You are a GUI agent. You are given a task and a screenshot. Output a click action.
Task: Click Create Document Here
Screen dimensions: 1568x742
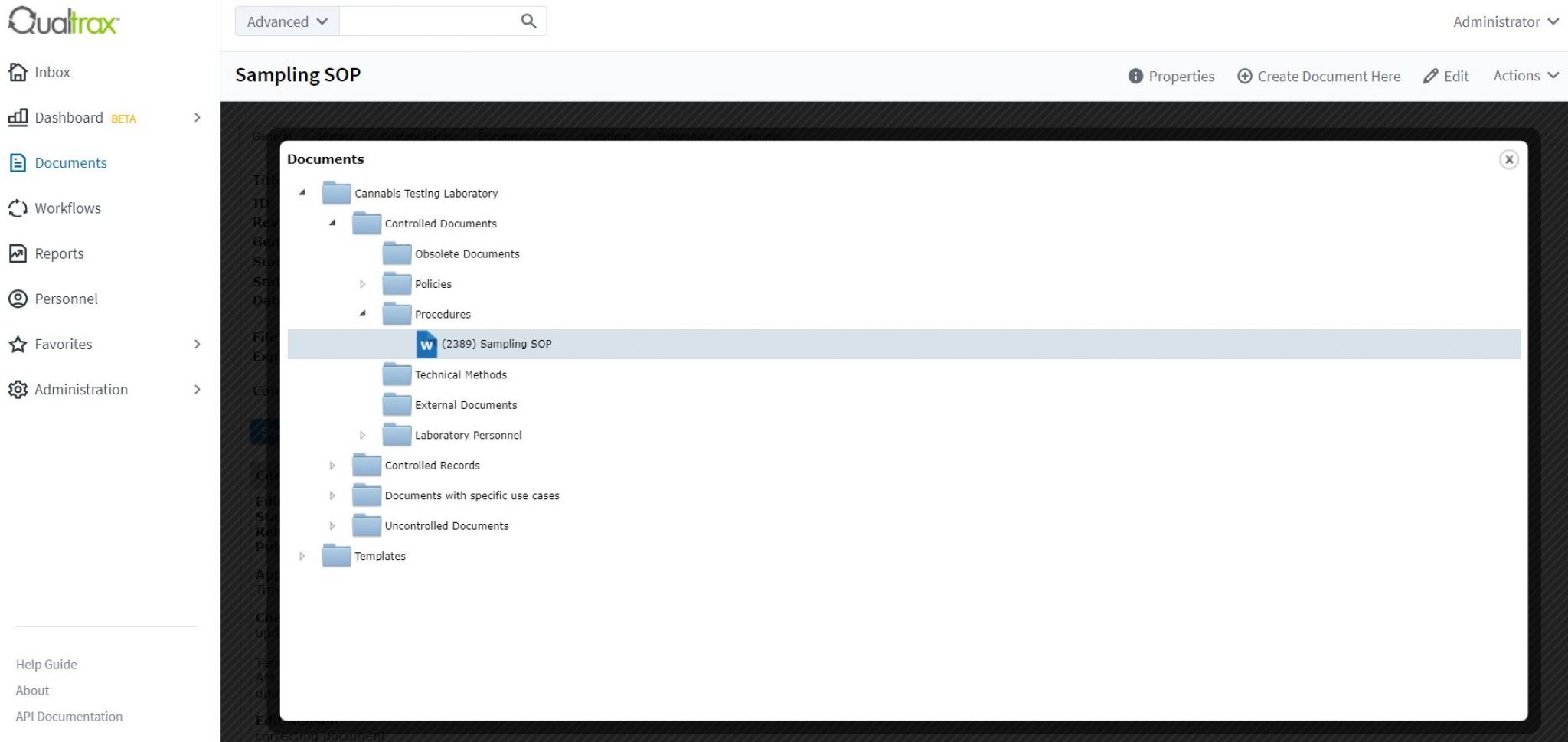[x=1319, y=76]
